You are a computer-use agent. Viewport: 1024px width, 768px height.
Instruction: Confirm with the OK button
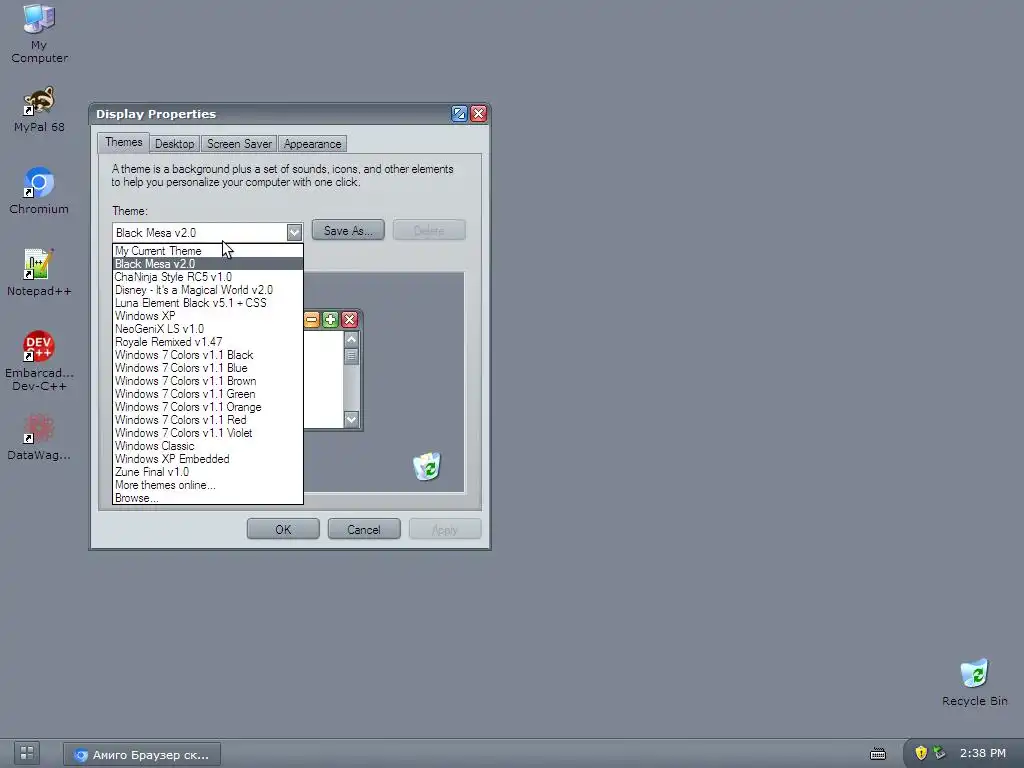283,530
